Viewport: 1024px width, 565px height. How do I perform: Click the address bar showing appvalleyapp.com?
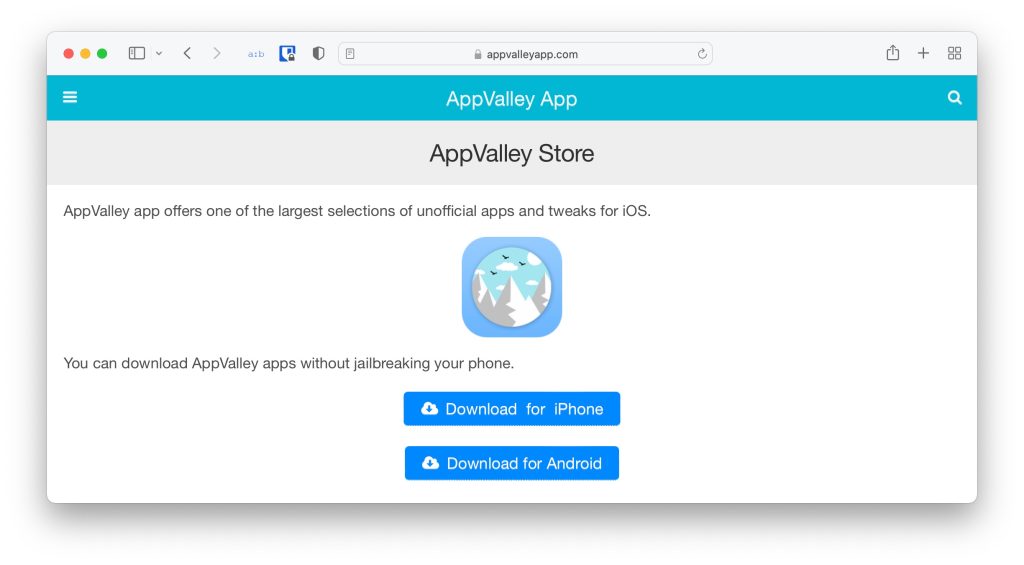coord(525,54)
